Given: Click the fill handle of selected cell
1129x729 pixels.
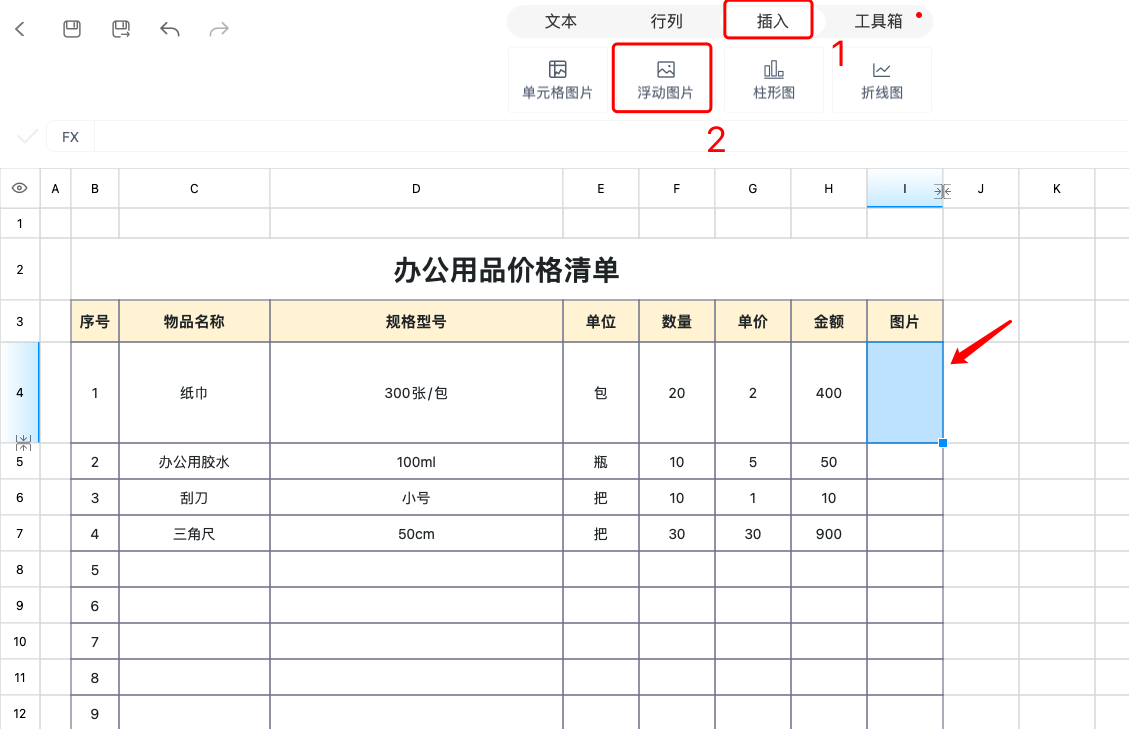Looking at the screenshot, I should click(x=943, y=442).
